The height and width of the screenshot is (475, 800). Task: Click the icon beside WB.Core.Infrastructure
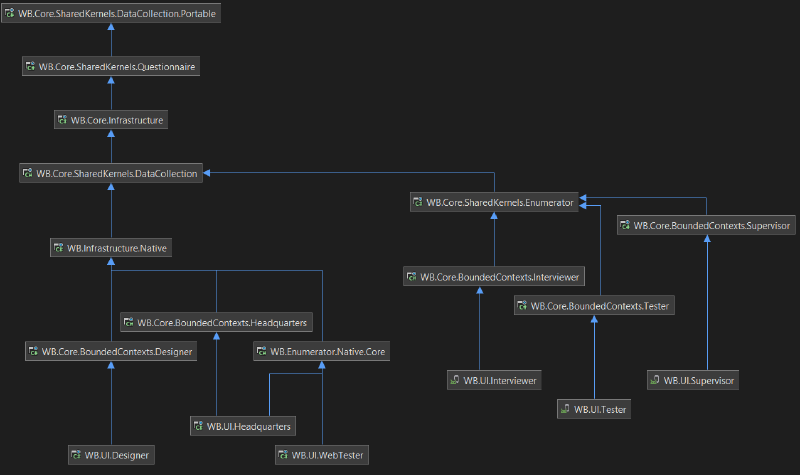63,120
